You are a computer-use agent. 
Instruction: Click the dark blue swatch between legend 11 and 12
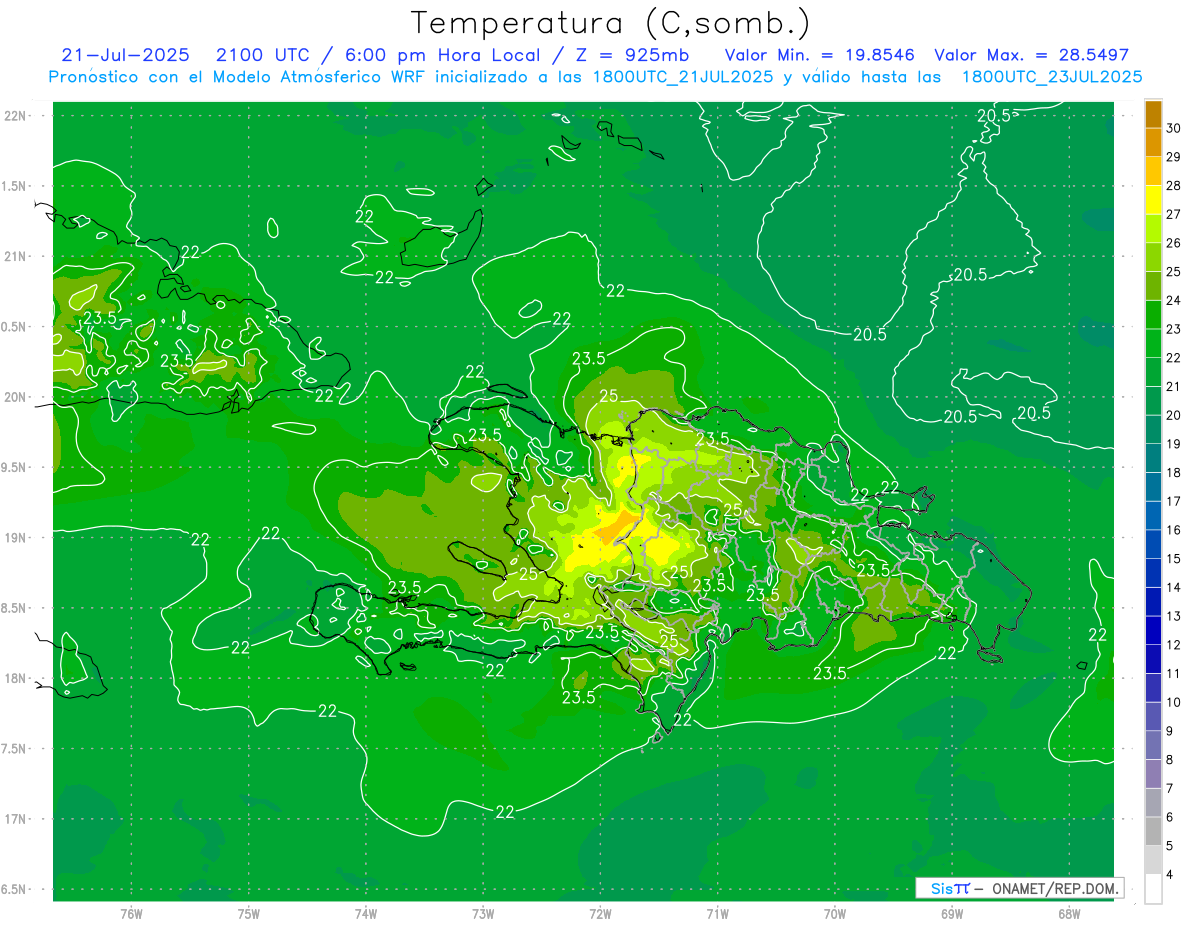1153,659
